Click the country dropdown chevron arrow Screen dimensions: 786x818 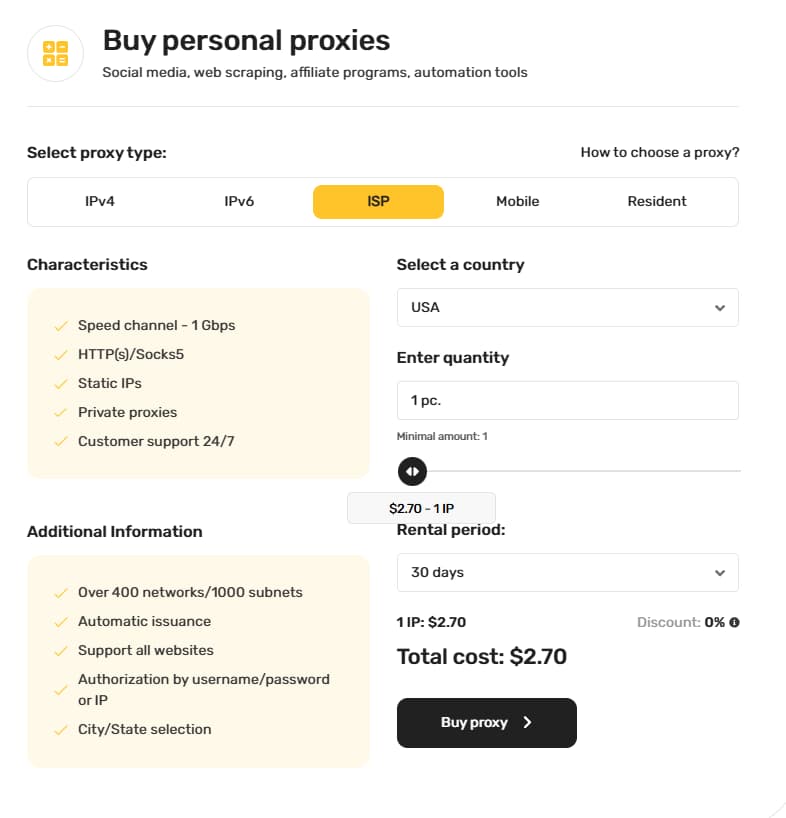pos(719,308)
